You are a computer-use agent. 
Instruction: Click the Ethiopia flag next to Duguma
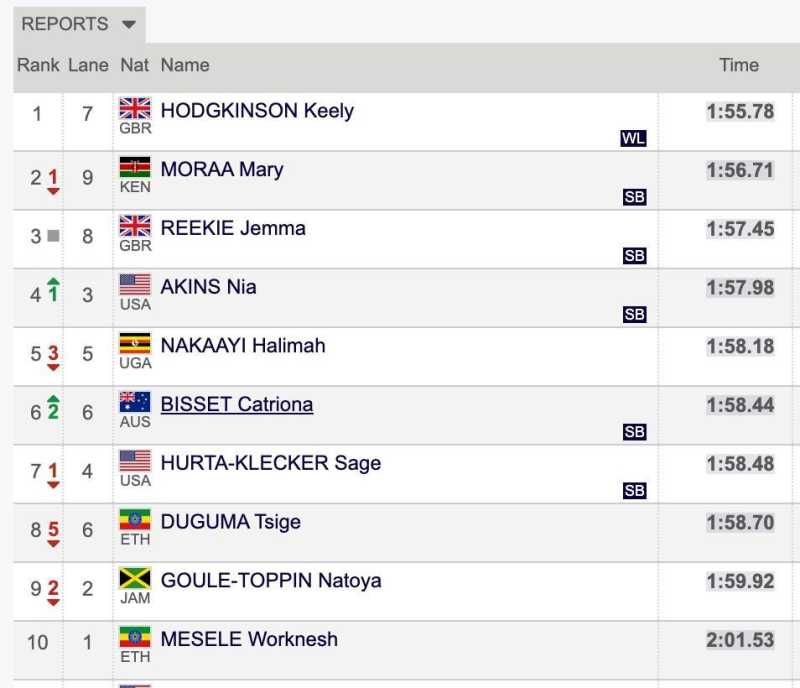pos(134,520)
